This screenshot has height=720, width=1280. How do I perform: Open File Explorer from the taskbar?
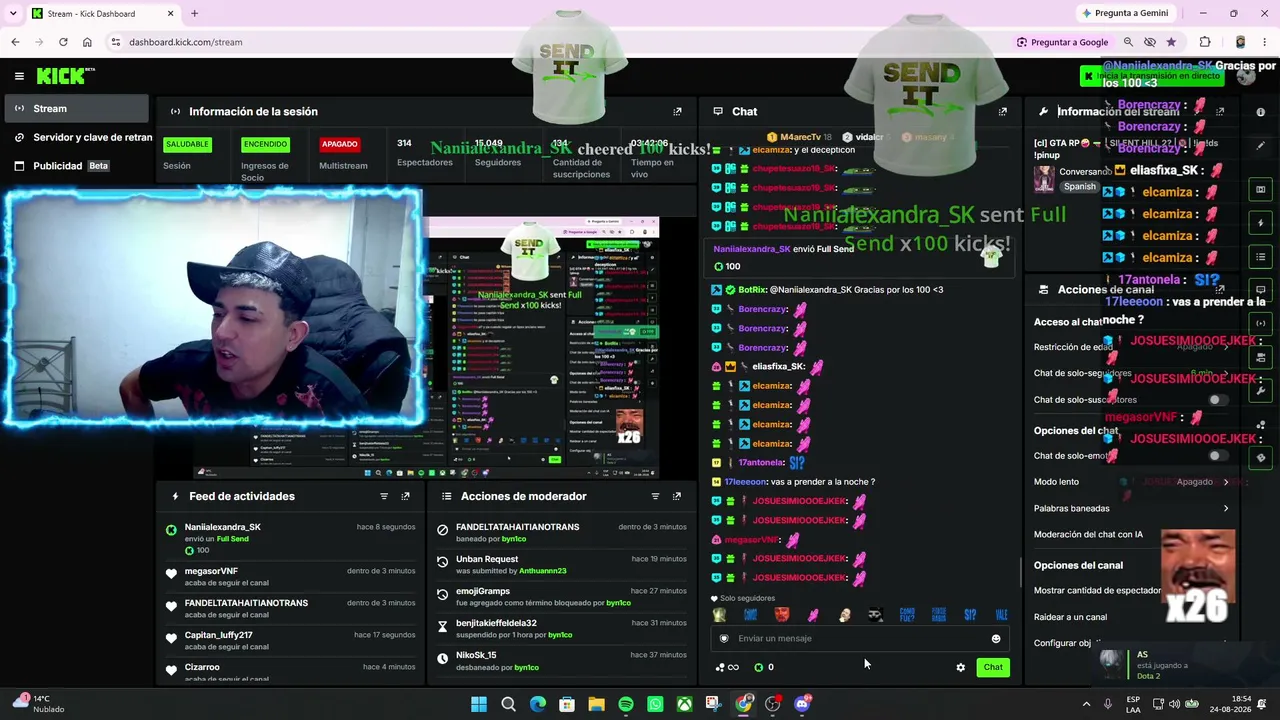pos(596,704)
